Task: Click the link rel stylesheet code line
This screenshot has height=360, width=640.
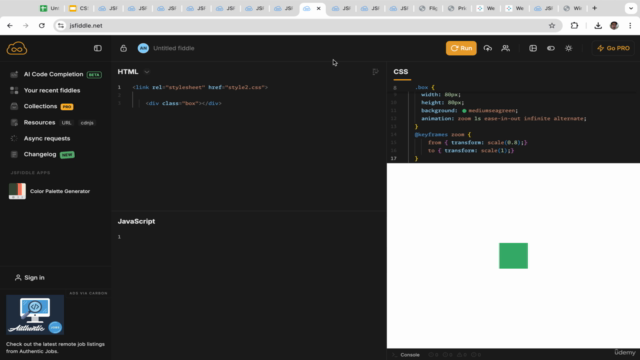Action: coord(200,87)
